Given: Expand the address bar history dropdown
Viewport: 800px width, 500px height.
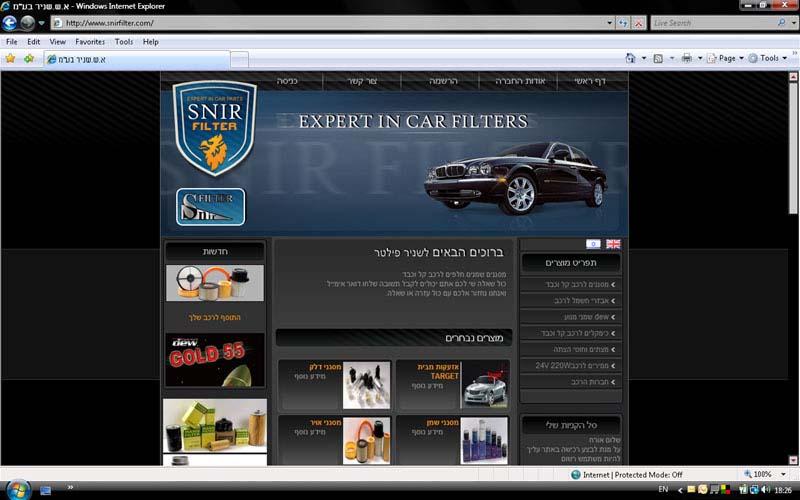Looking at the screenshot, I should (609, 23).
